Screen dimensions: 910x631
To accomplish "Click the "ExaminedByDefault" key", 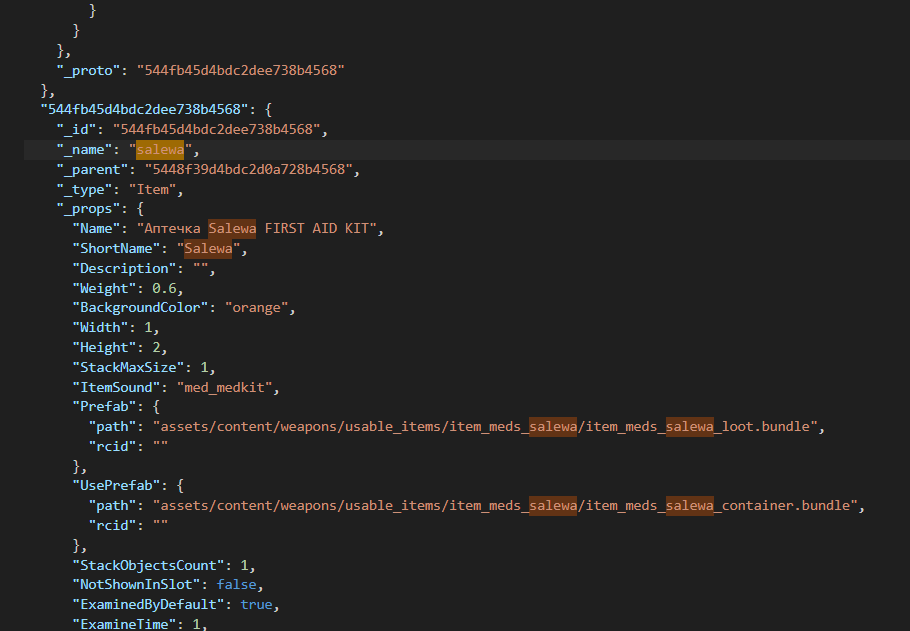I will click(x=148, y=605).
